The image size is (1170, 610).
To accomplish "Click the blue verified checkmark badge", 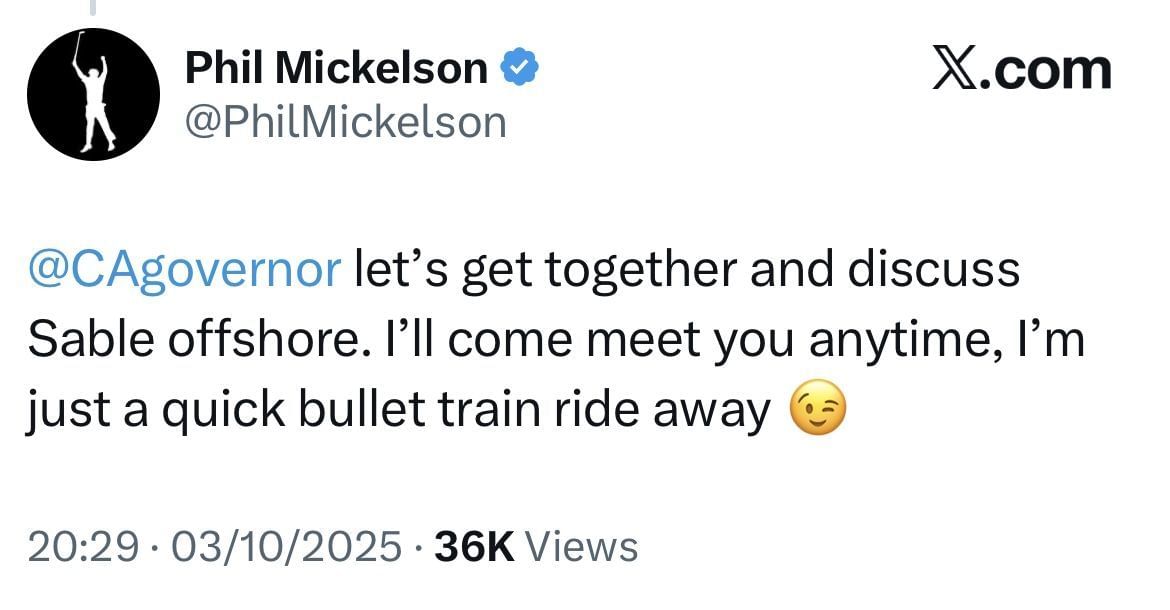I will [520, 68].
